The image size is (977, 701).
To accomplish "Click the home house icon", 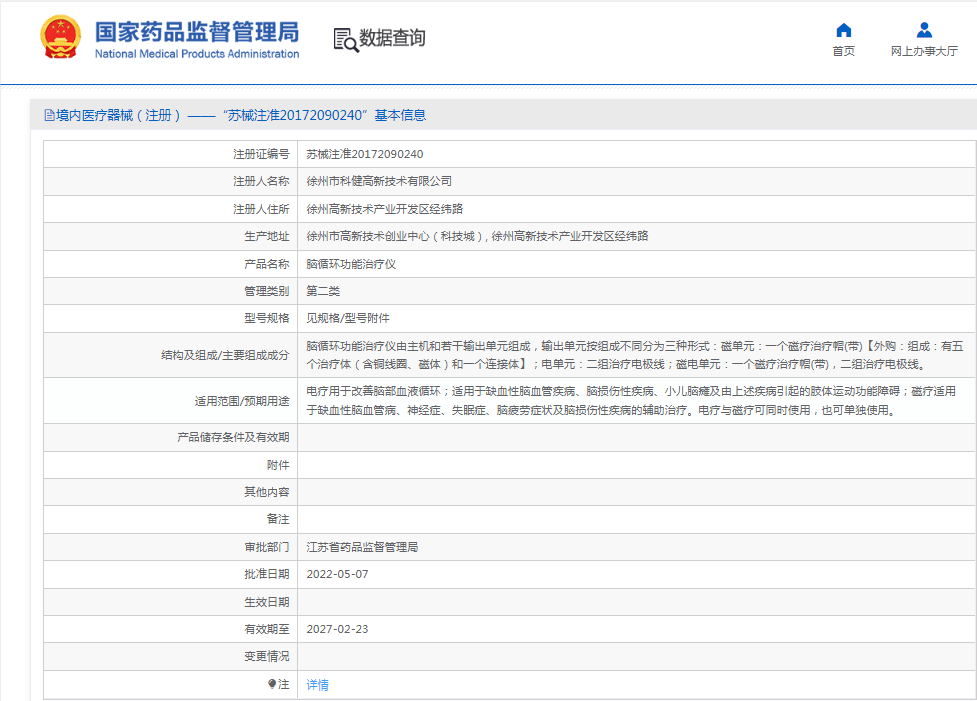I will [843, 30].
